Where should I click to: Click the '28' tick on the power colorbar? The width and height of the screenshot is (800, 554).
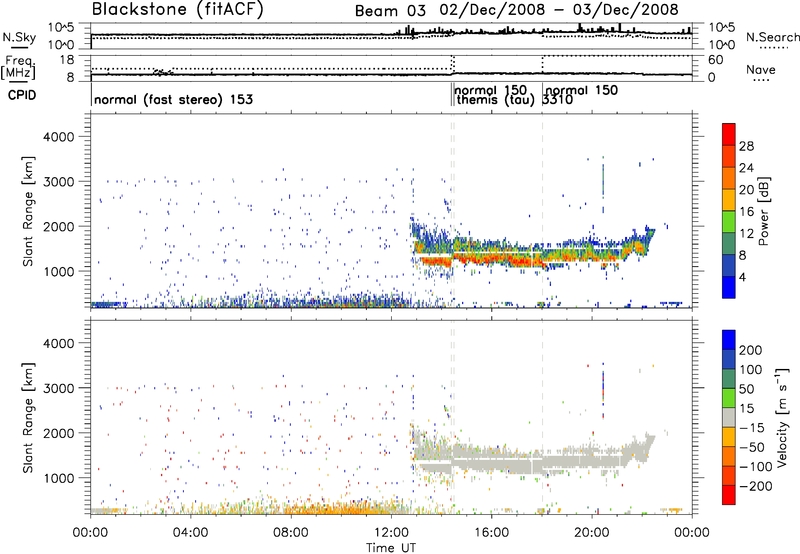(x=746, y=146)
